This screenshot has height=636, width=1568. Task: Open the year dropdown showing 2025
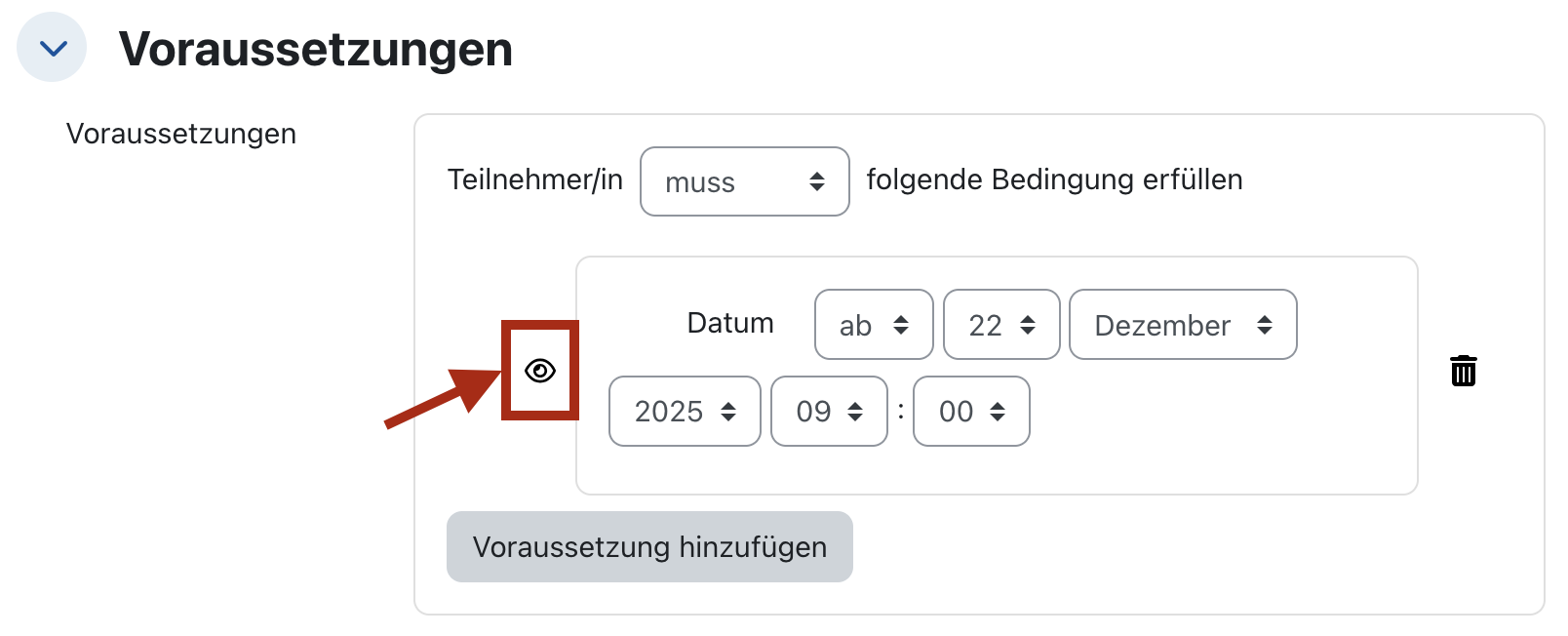(685, 412)
